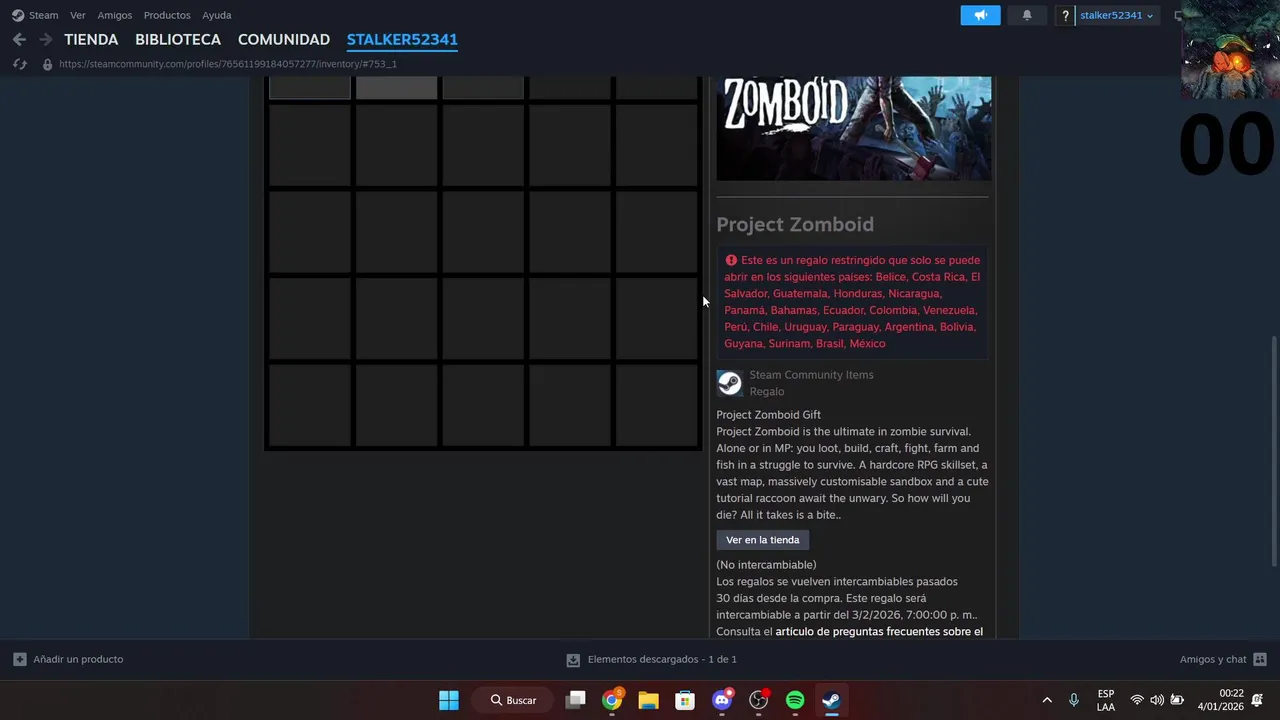Click the Steam Community Items label
This screenshot has width=1280, height=720.
tap(811, 375)
